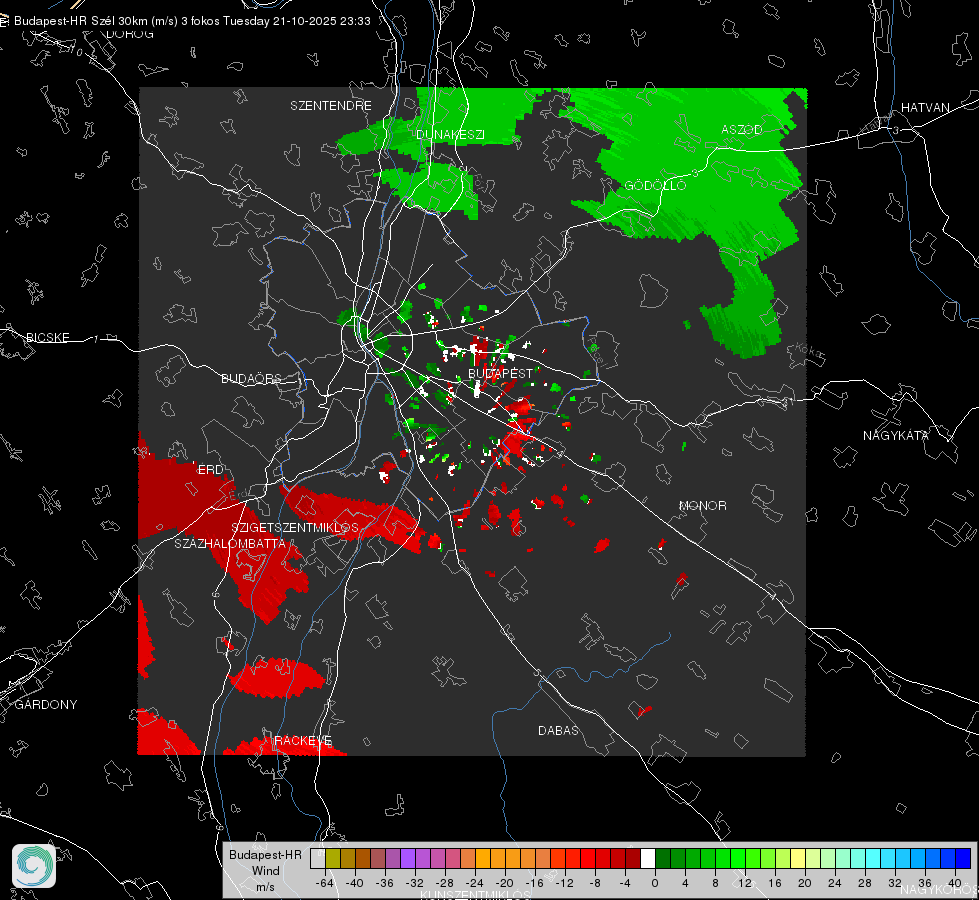Click the '-64' value in the legend

click(x=325, y=883)
